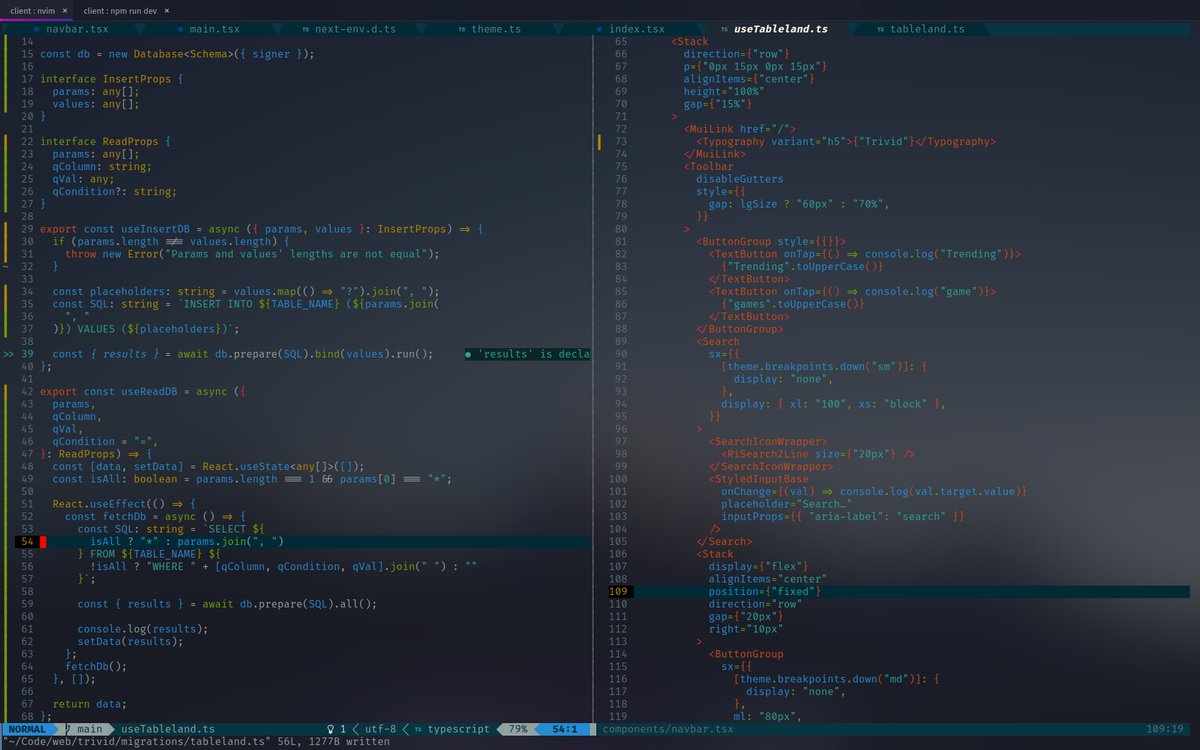Open the index.tsx buffer tab

[x=637, y=29]
